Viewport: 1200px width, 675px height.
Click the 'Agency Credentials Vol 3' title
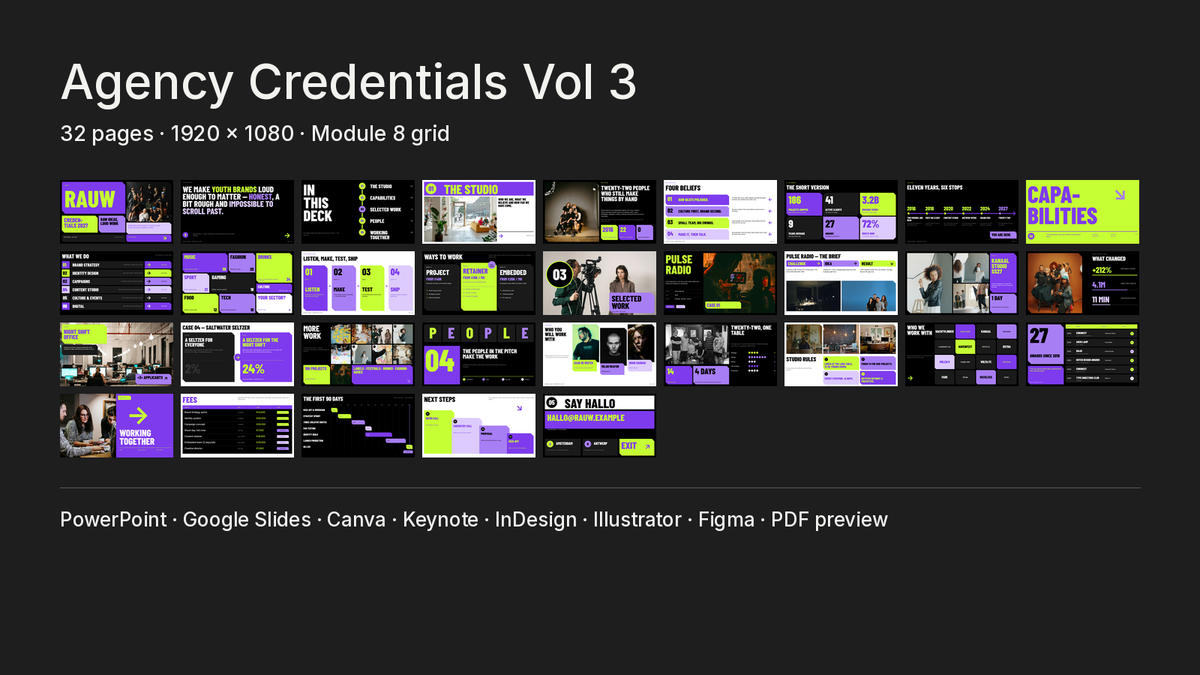pyautogui.click(x=348, y=83)
